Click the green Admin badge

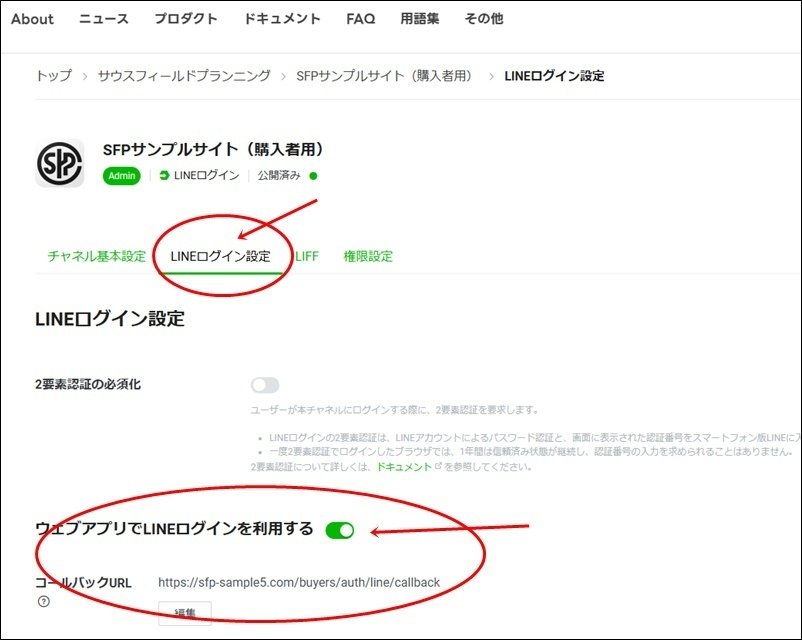pyautogui.click(x=122, y=175)
